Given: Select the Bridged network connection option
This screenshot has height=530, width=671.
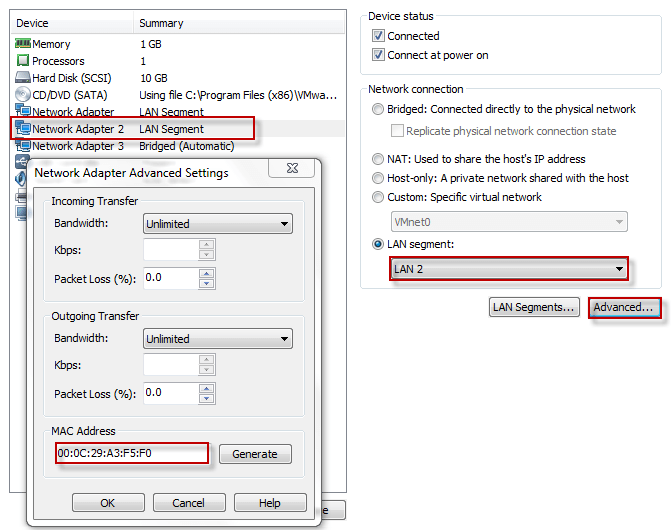Looking at the screenshot, I should tap(378, 109).
